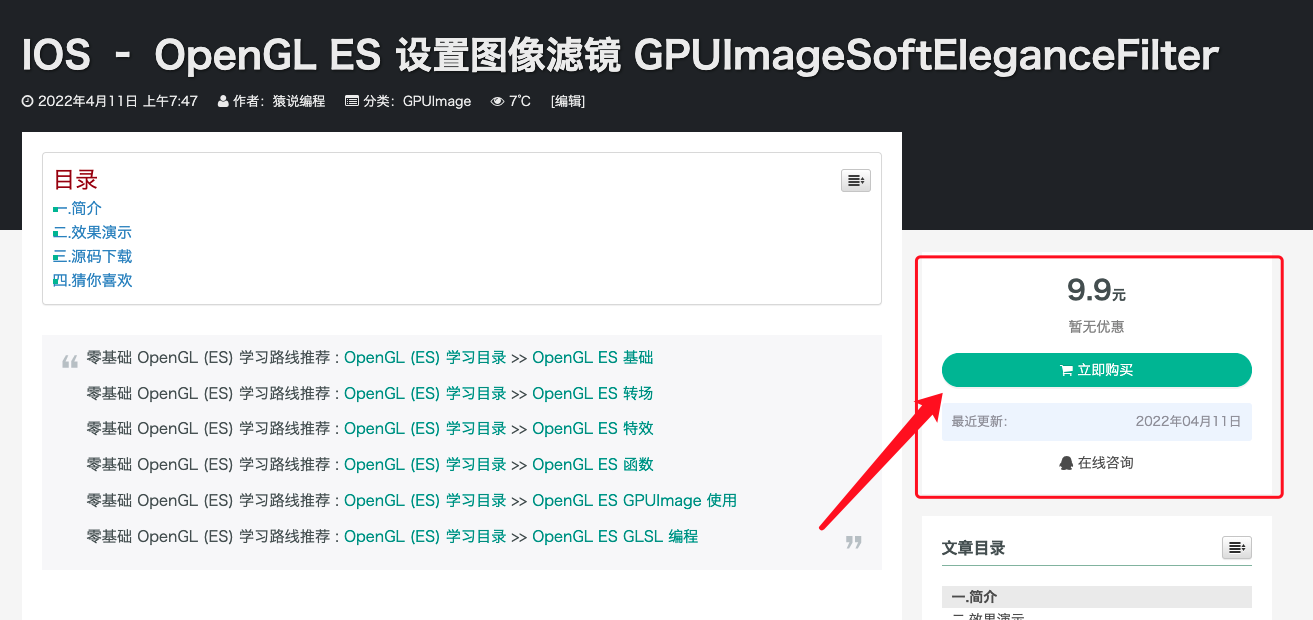The image size is (1313, 620).
Task: Click the category icon before 分类
Action: [x=352, y=101]
